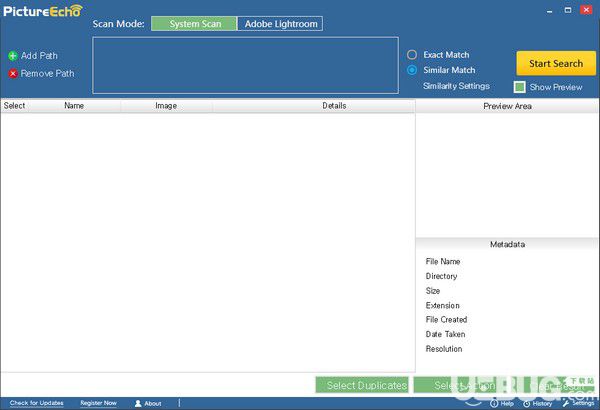Click the Register Now link

click(x=98, y=403)
